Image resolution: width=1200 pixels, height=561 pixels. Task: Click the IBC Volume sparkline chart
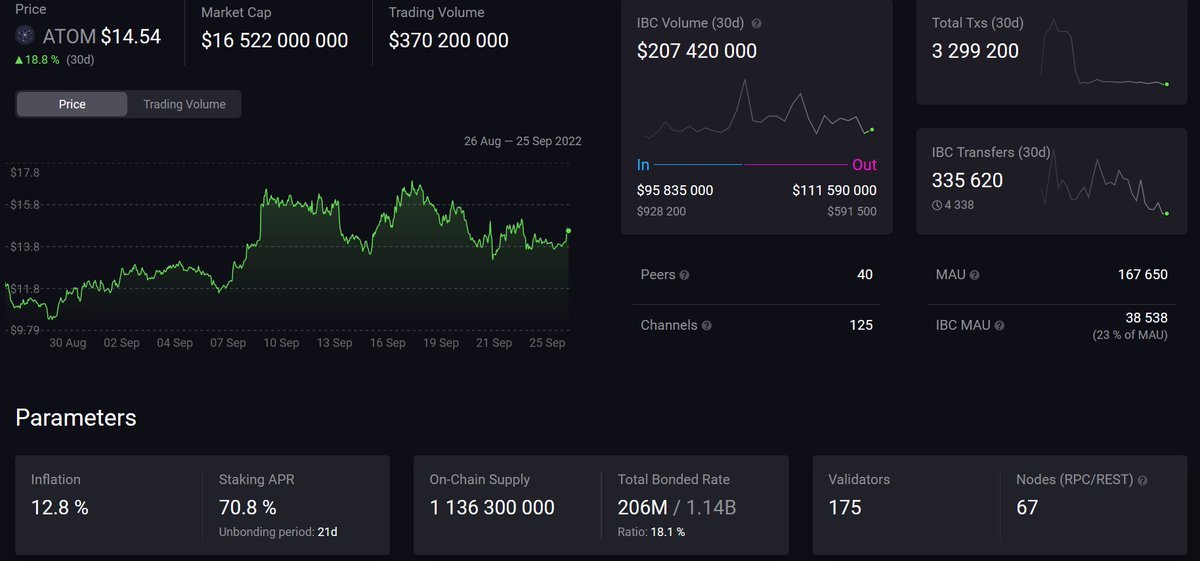757,110
